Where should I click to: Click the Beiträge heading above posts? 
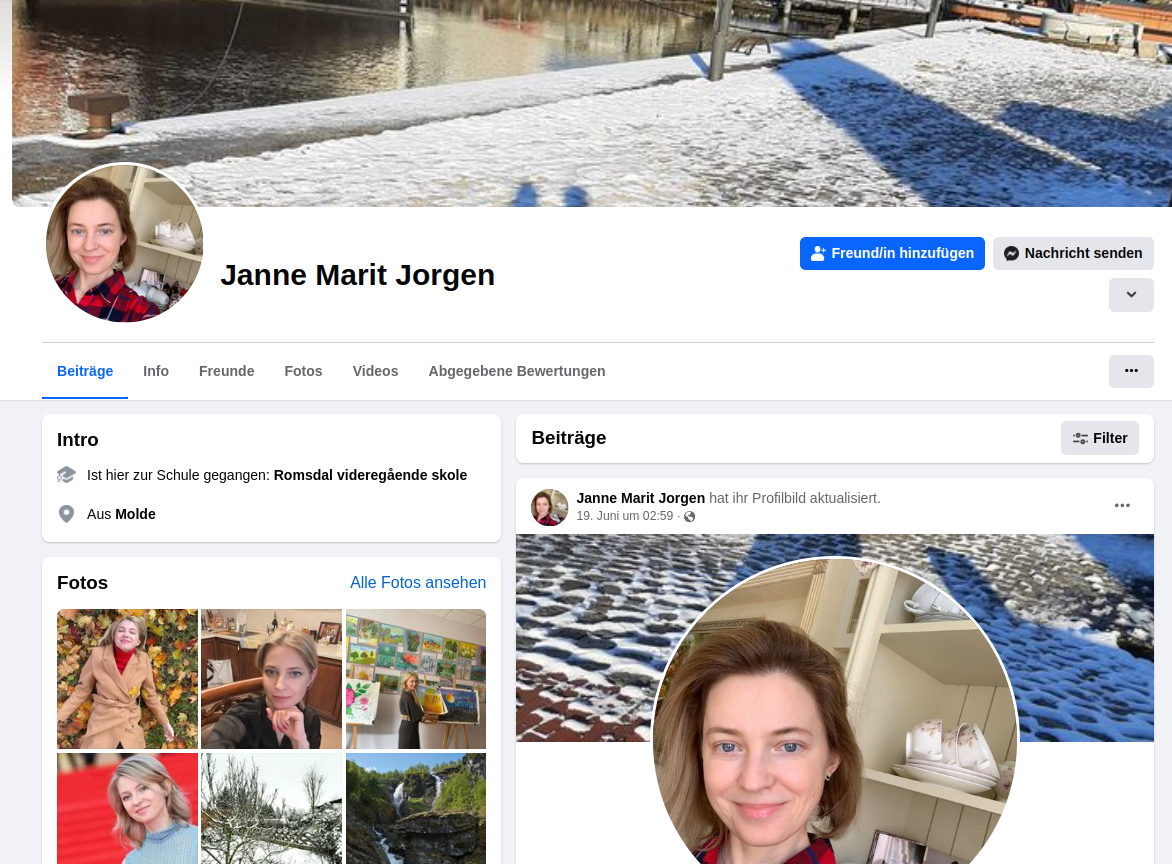(569, 438)
